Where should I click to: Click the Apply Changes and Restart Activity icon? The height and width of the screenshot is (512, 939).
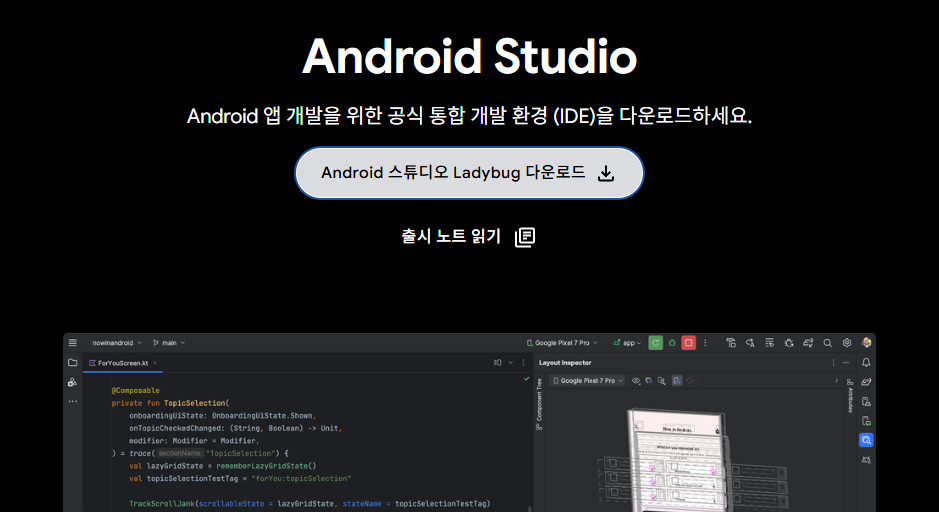click(x=731, y=343)
